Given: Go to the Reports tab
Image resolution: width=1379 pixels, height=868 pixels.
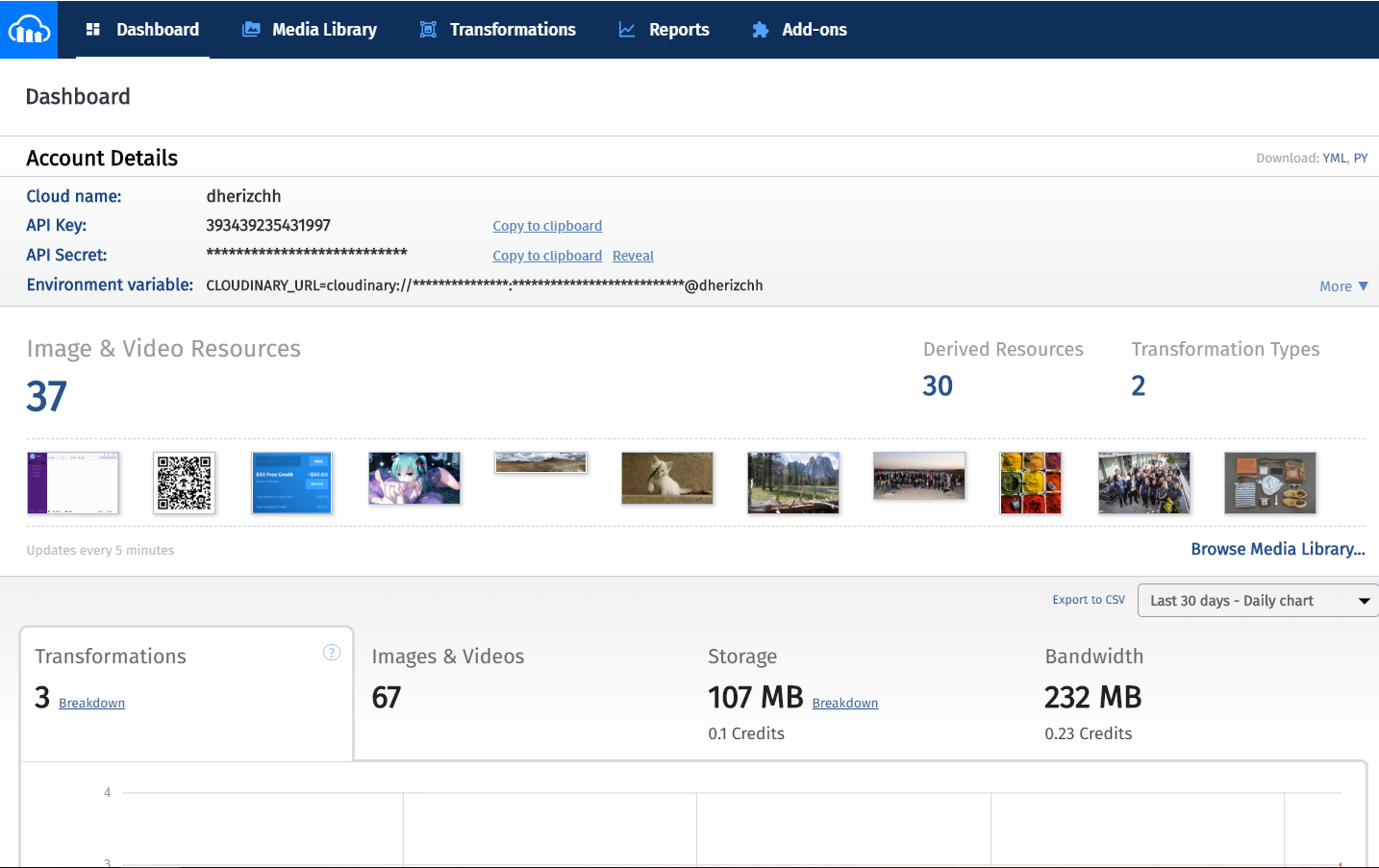Looking at the screenshot, I should (664, 30).
